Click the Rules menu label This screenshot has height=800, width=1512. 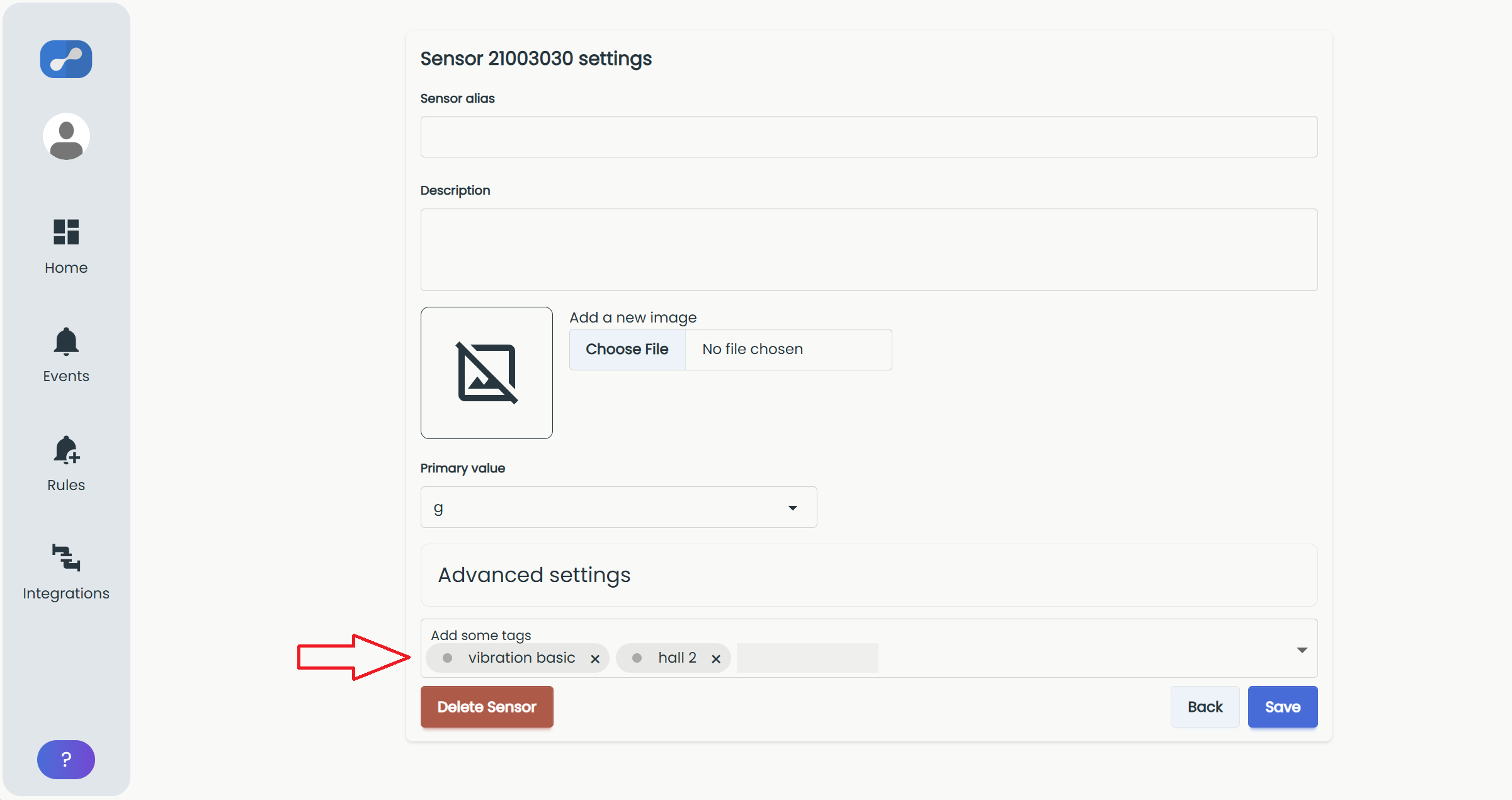(66, 485)
